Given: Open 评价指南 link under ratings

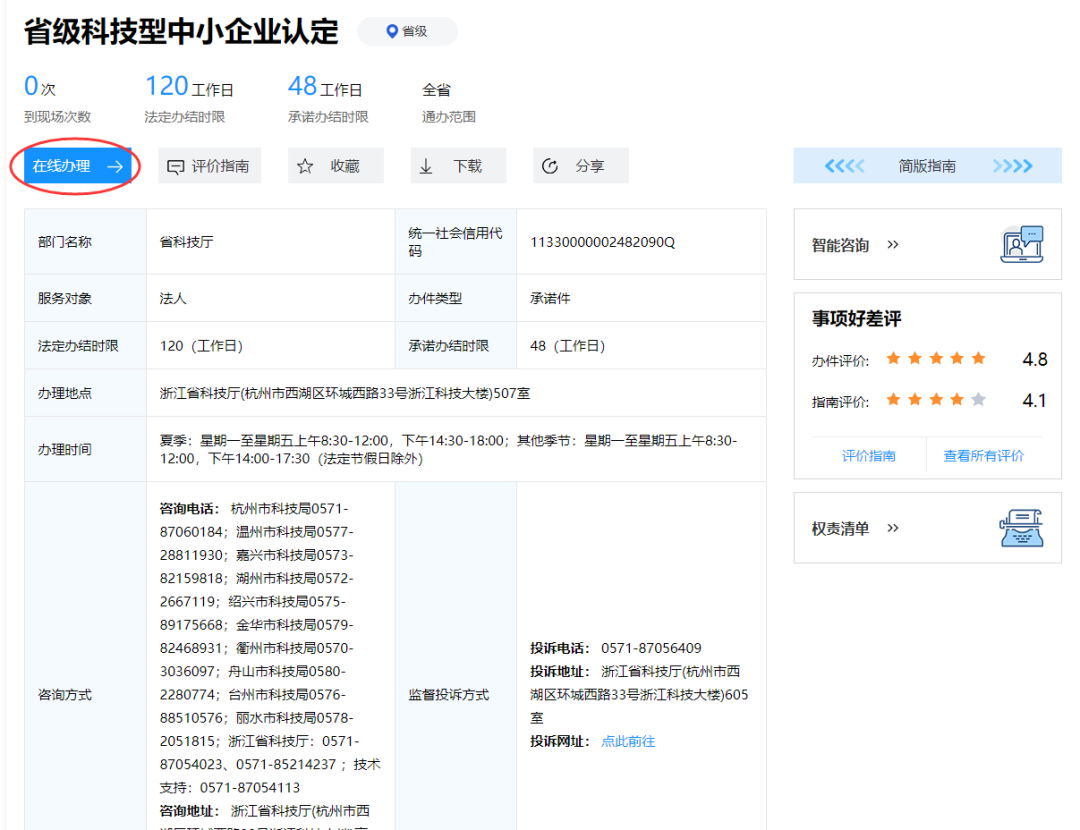Looking at the screenshot, I should coord(868,456).
